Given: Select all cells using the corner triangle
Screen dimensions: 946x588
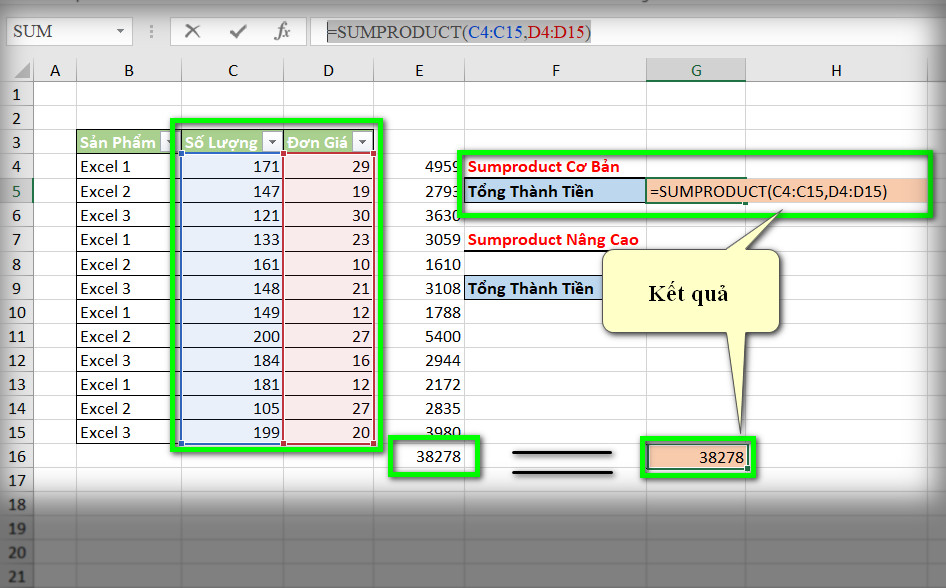Looking at the screenshot, I should point(22,71).
